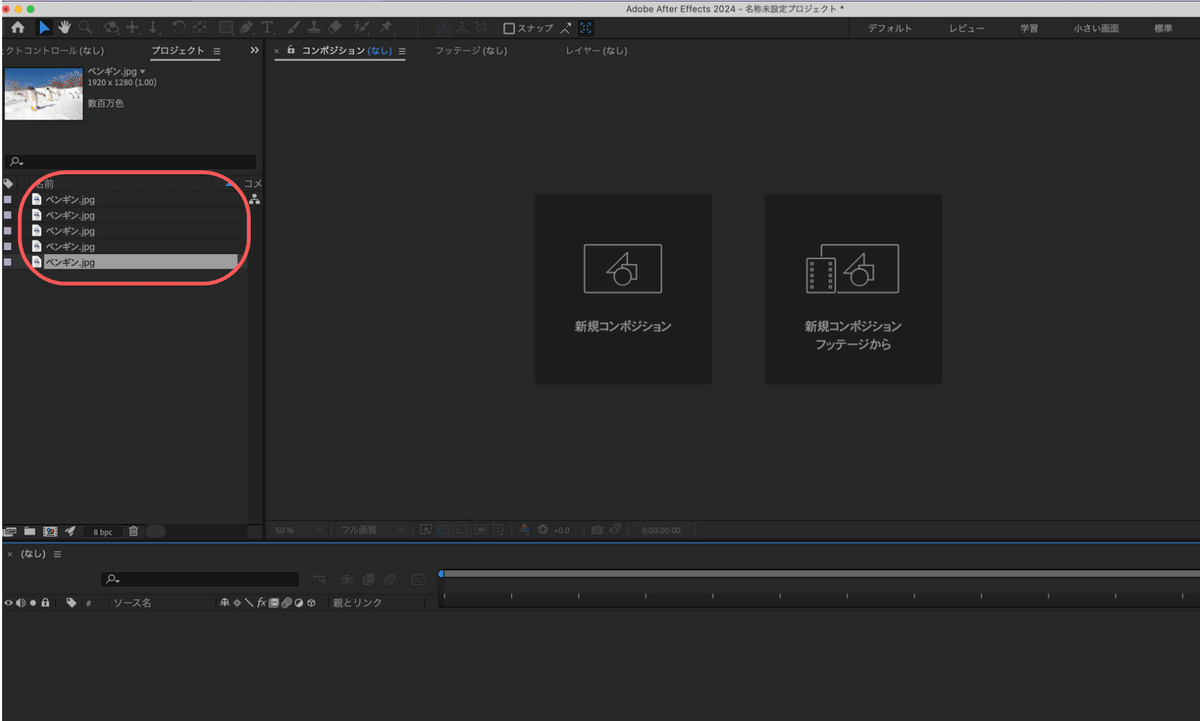Toggle the lock on the コンポジション panel
This screenshot has height=721, width=1200.
[x=291, y=50]
